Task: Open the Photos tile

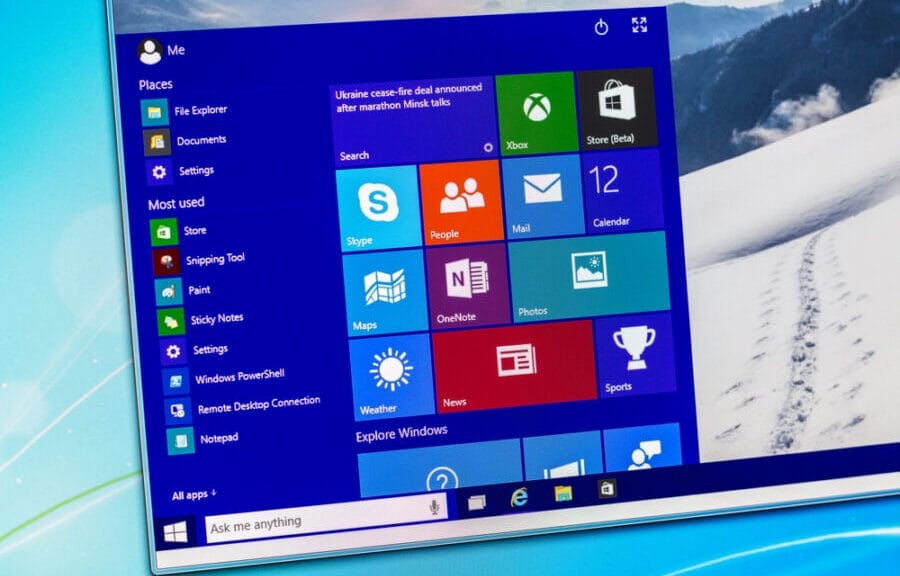Action: [x=589, y=277]
